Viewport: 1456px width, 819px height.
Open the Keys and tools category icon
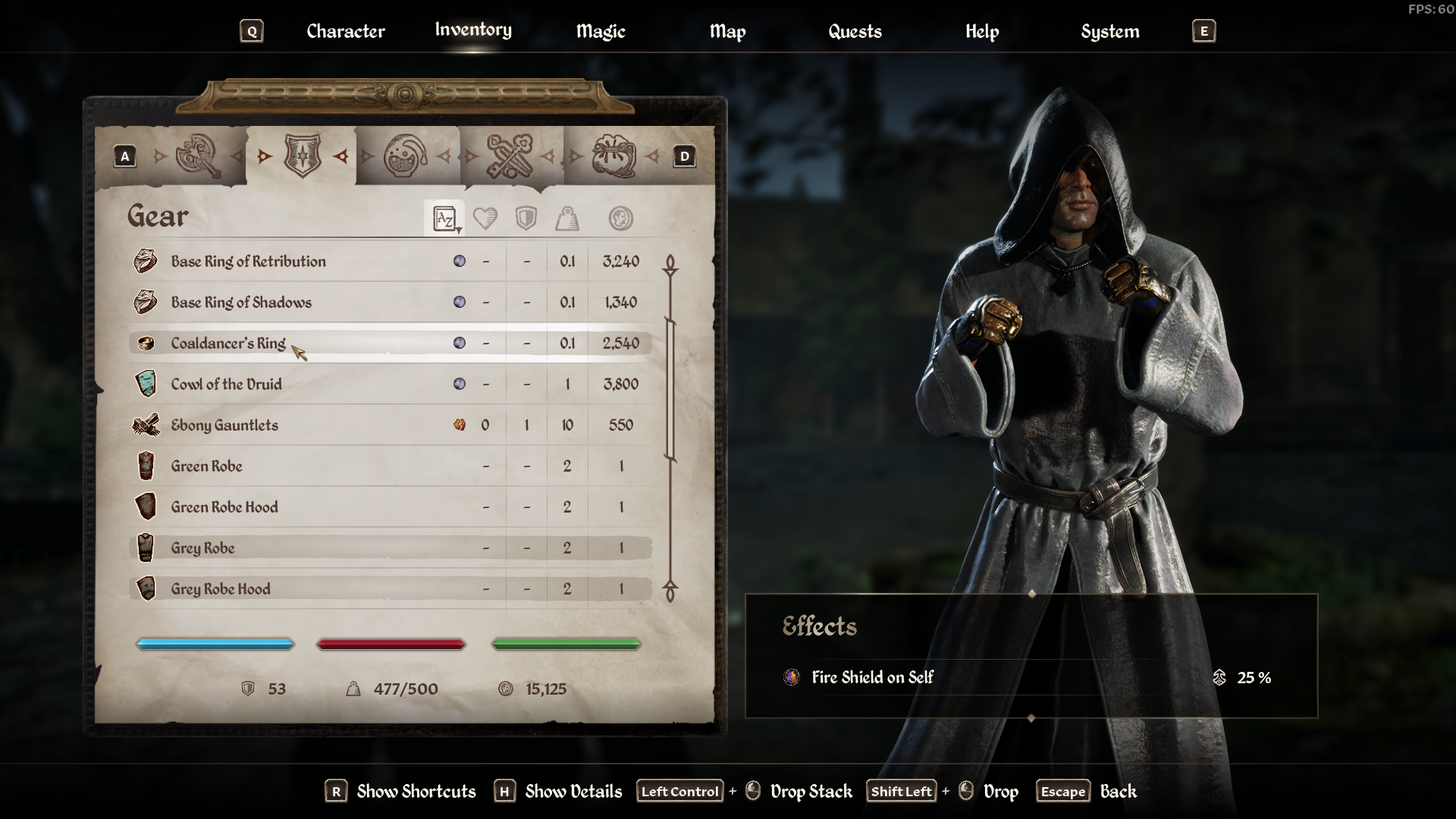click(509, 156)
